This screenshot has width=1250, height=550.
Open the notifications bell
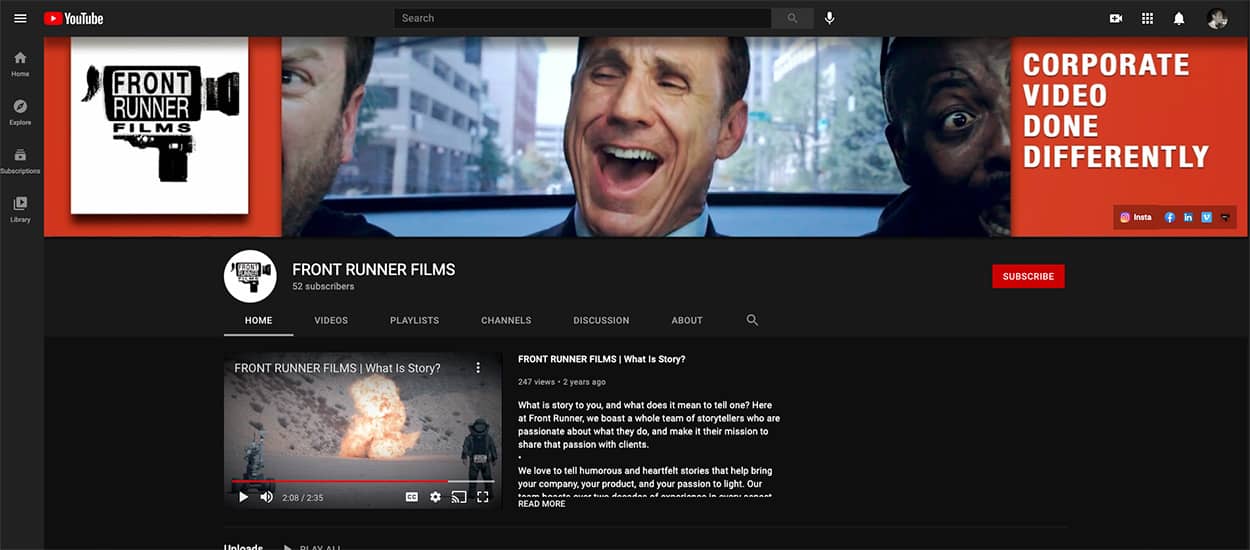point(1179,18)
